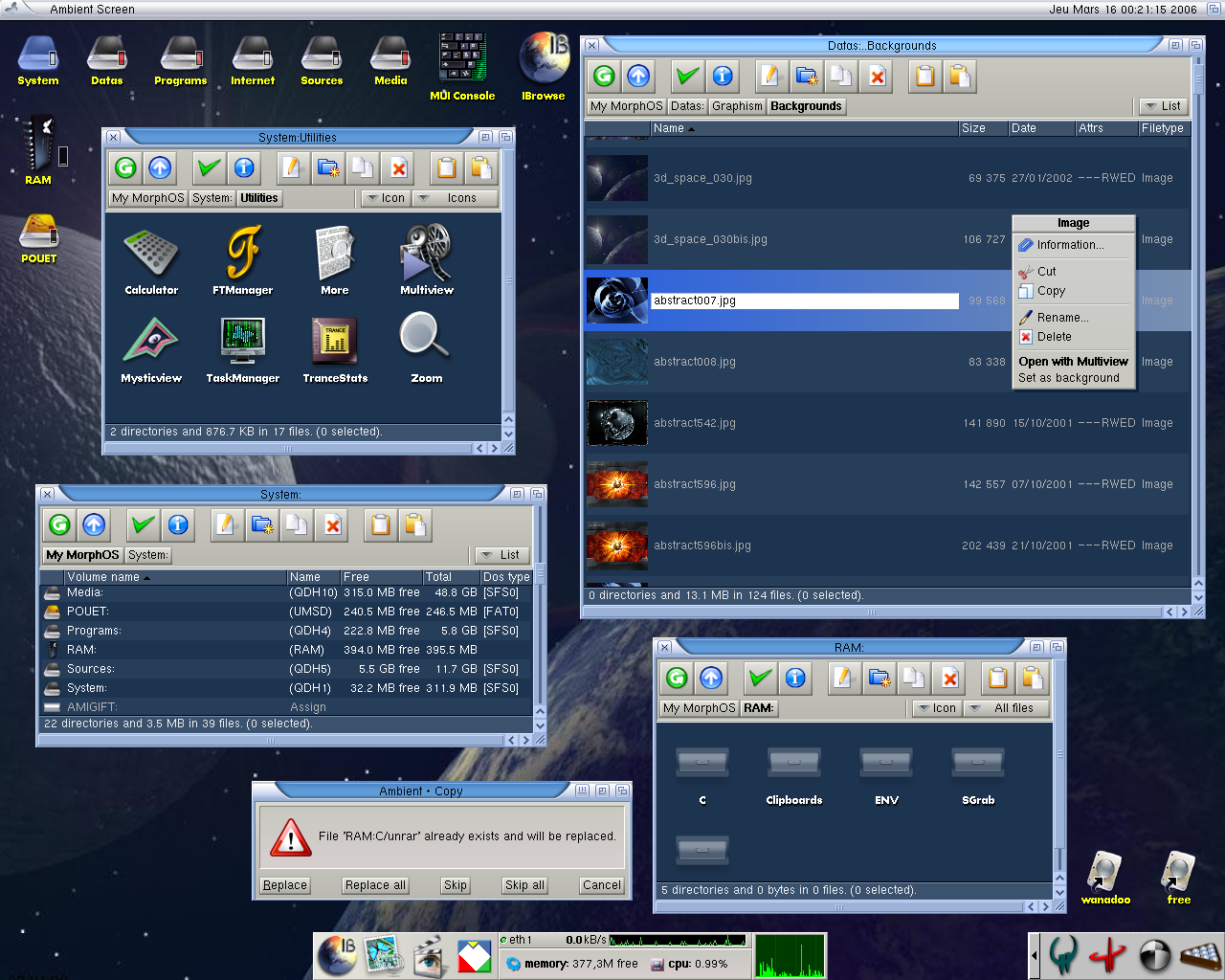Launch the Zoom magnifier utility
Viewport: 1225px width, 980px height.
[x=426, y=346]
